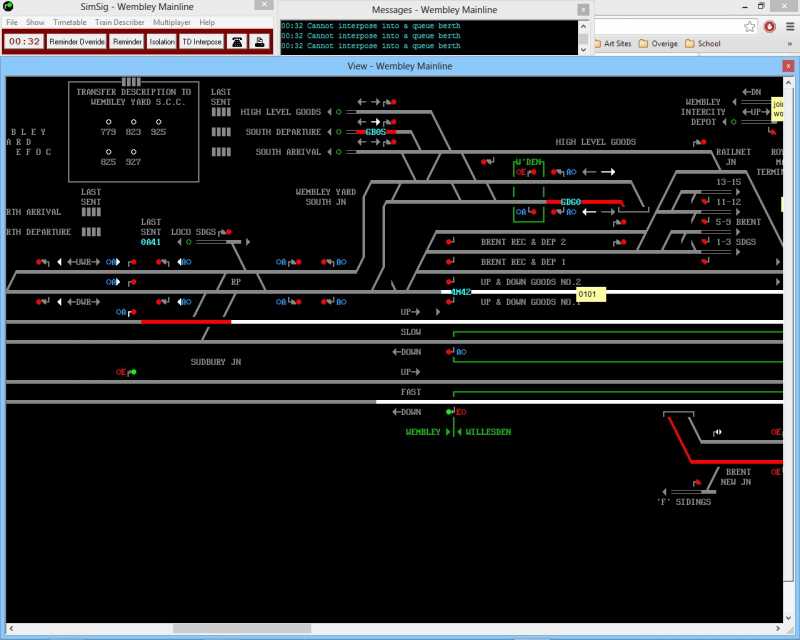Click the red EO marker on DOWN fast
The height and width of the screenshot is (640, 800).
[x=461, y=412]
